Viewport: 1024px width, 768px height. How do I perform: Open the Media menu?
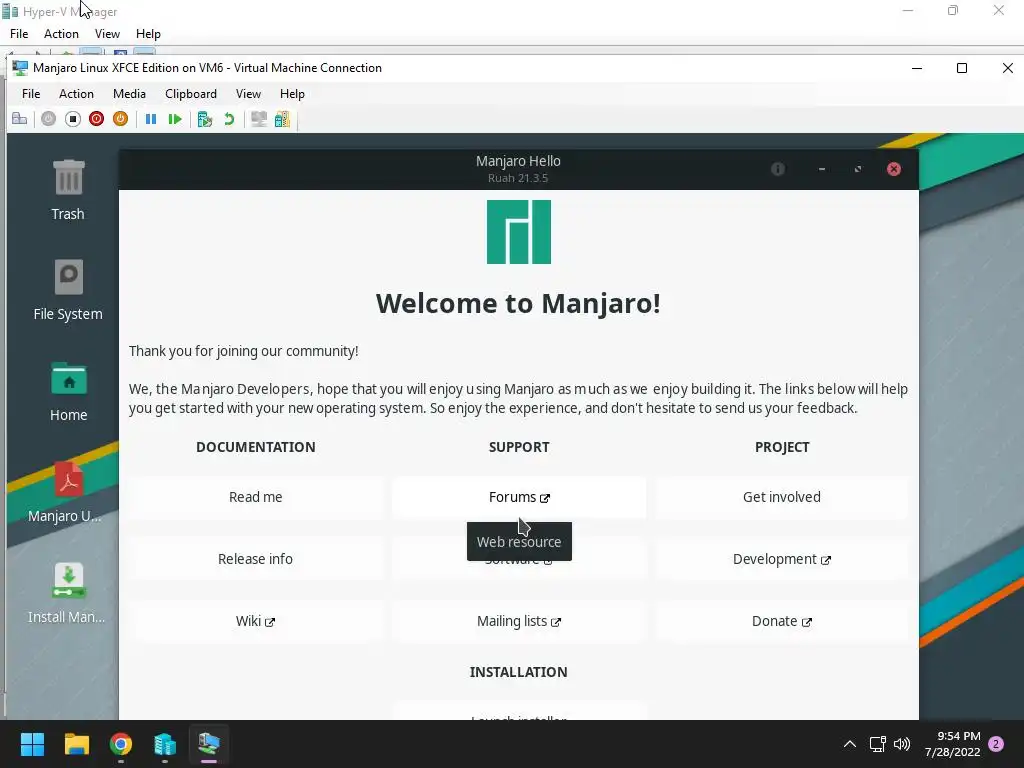click(129, 93)
